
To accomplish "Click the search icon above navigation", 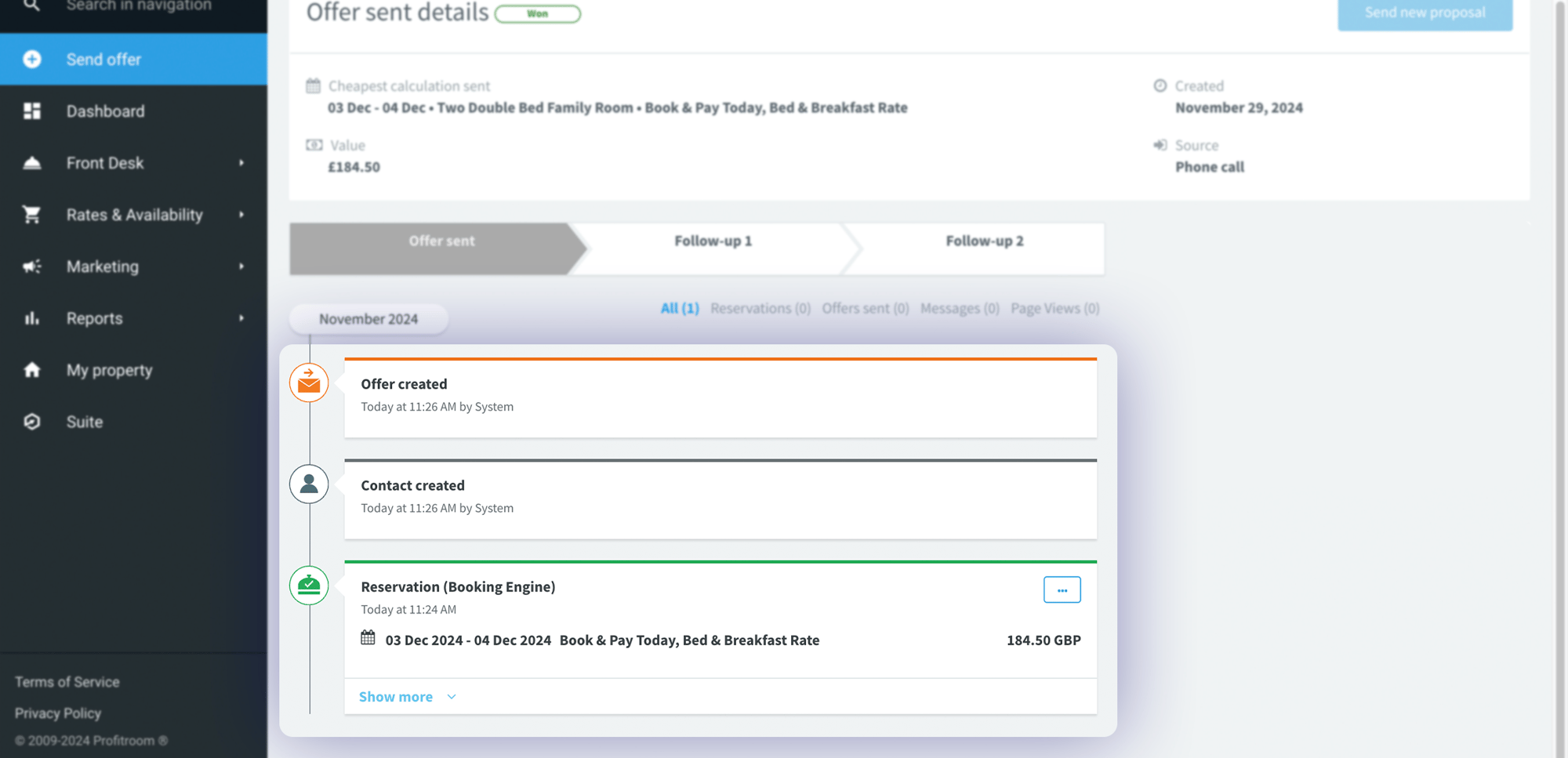I will pos(31,5).
